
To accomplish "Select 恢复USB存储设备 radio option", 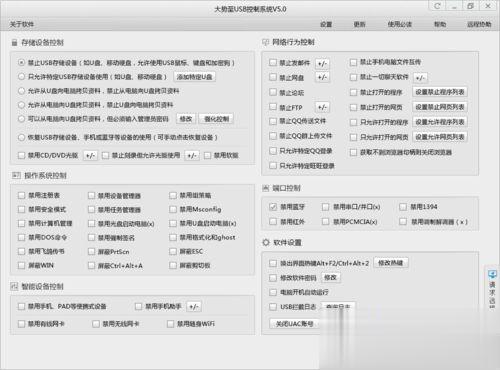I will (x=22, y=137).
